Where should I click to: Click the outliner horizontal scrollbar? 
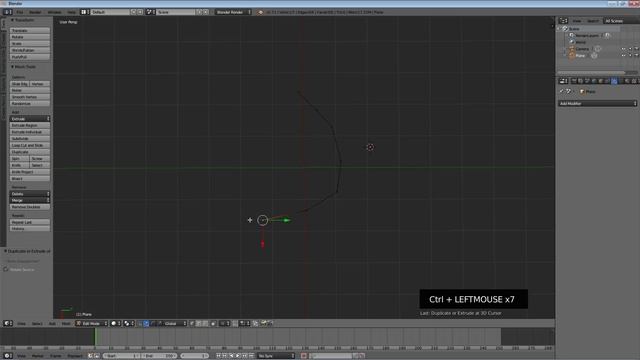(591, 73)
